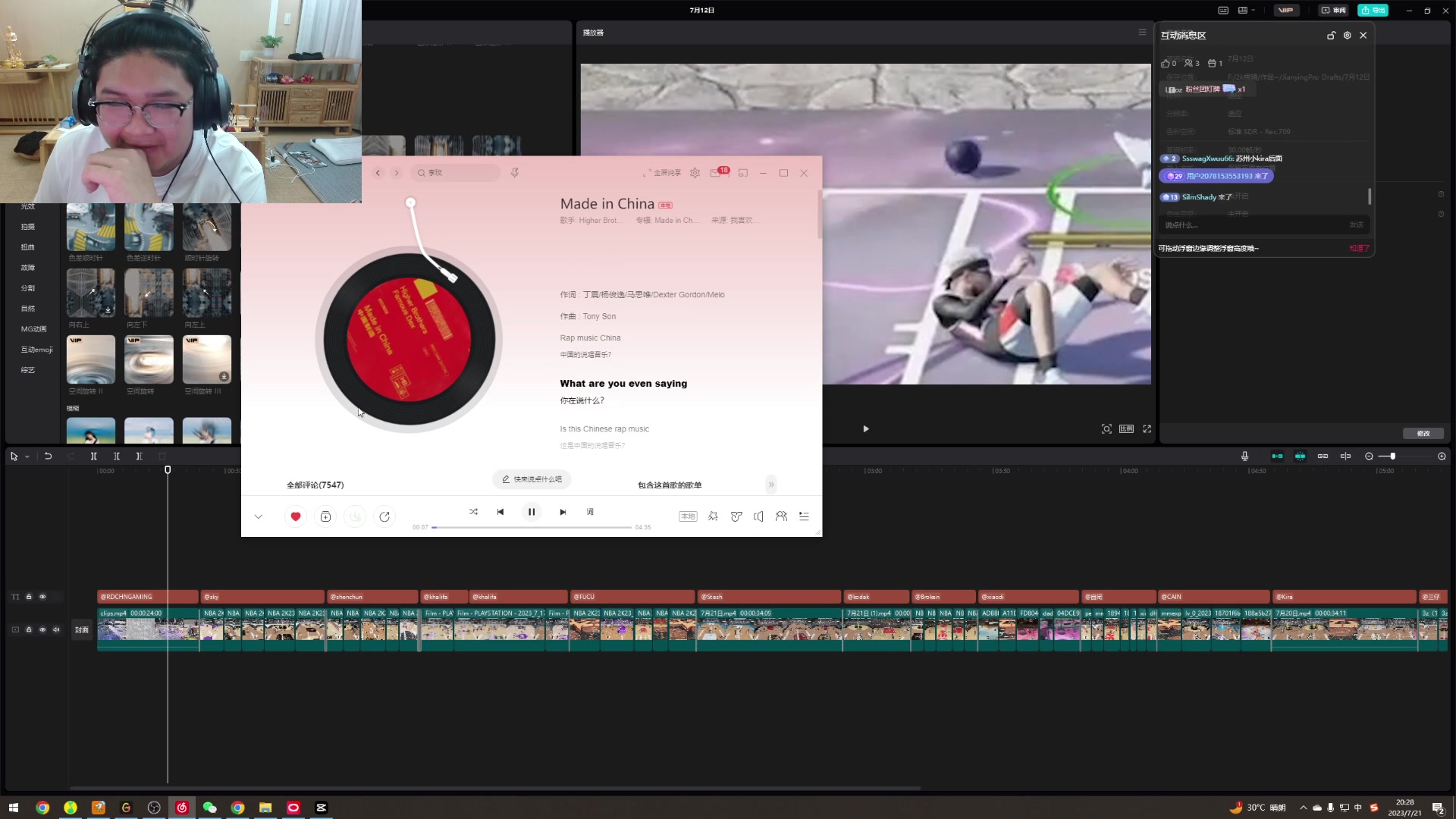Open the player aspect ratio 比例 option
This screenshot has height=819, width=1456.
(1126, 429)
